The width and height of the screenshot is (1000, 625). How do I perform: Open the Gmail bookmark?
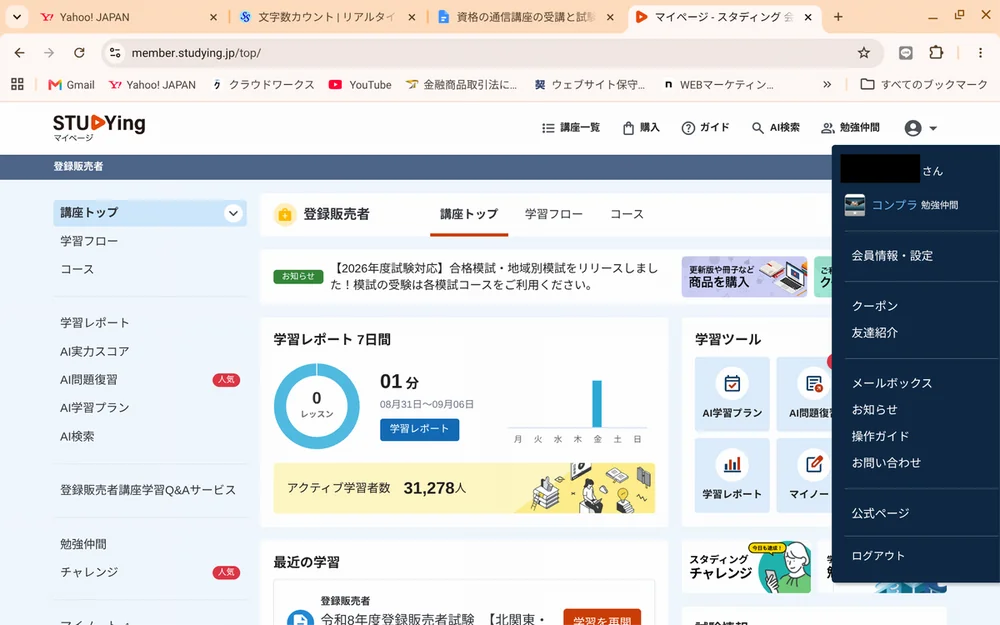click(71, 85)
